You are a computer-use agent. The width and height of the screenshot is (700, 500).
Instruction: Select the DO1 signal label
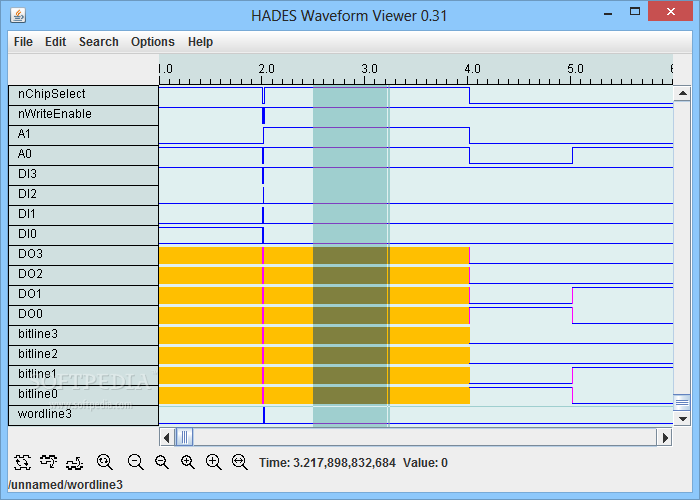click(83, 295)
